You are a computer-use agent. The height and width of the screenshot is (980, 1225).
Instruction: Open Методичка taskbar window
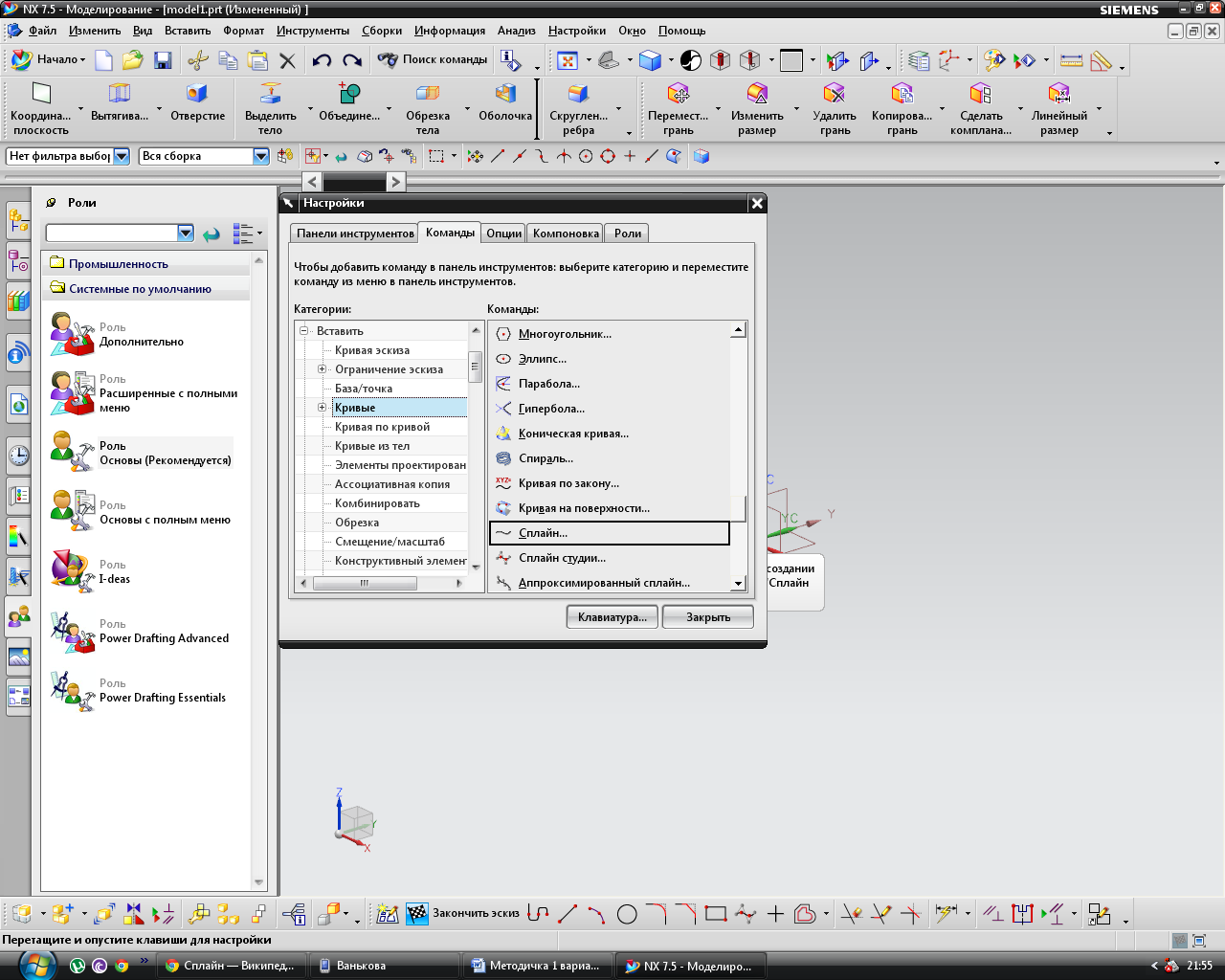coord(536,966)
